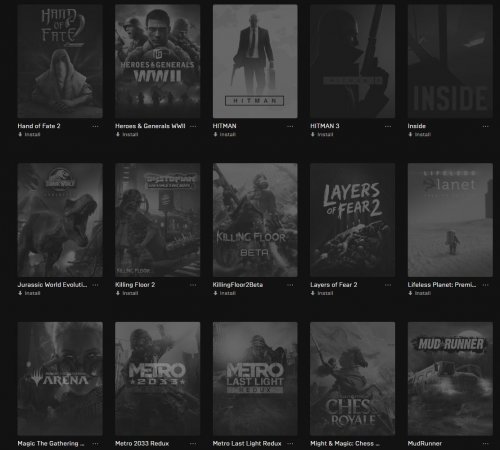The height and width of the screenshot is (450, 500).
Task: Click the Might & Magic: Chess title
Action: pyautogui.click(x=345, y=443)
